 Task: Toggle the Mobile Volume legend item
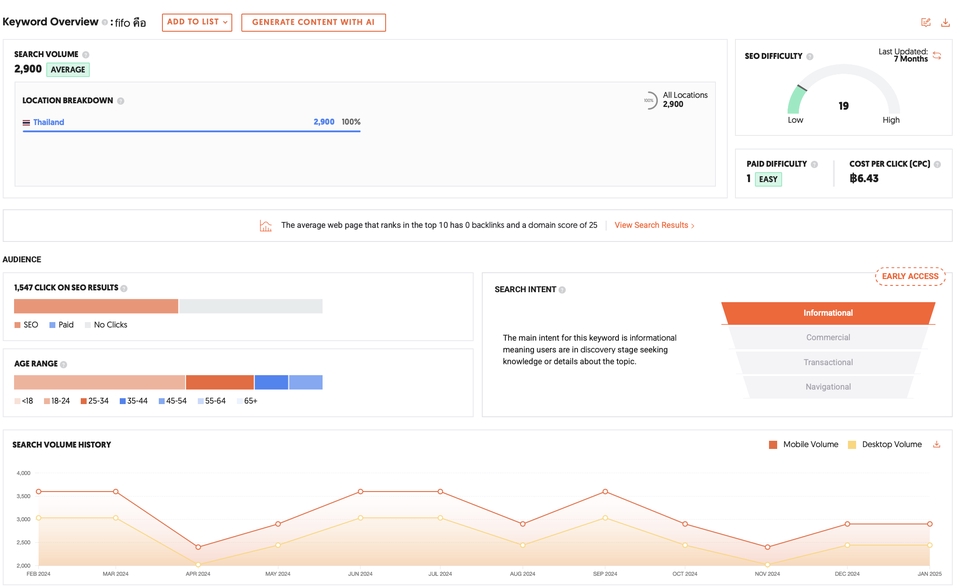pyautogui.click(x=804, y=445)
